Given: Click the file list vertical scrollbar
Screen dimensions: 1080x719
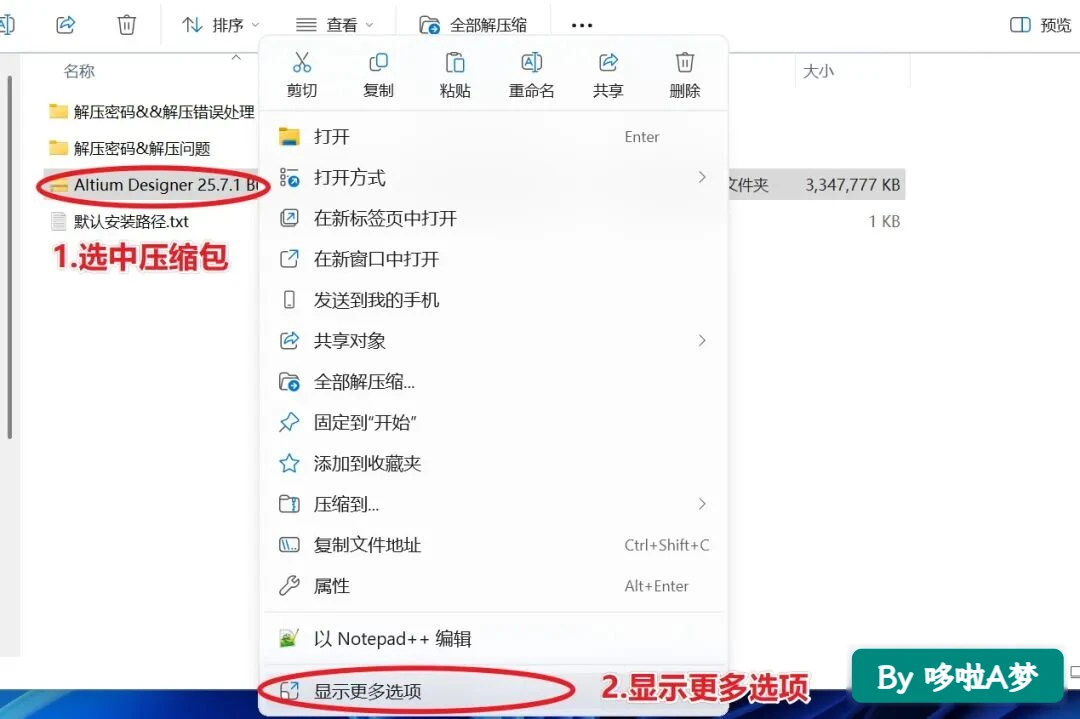Looking at the screenshot, I should click(10, 256).
